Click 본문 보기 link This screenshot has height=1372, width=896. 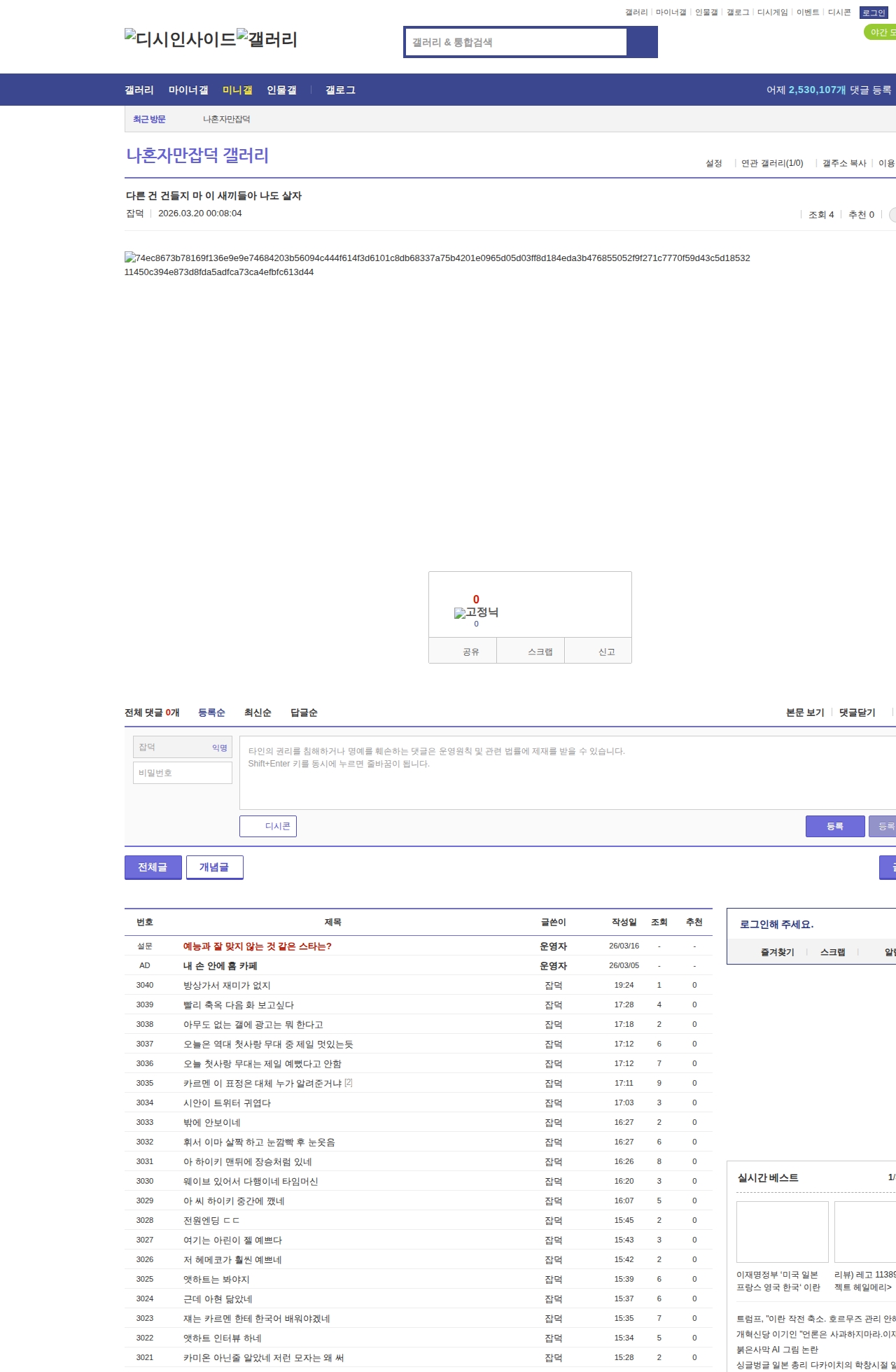coord(805,713)
